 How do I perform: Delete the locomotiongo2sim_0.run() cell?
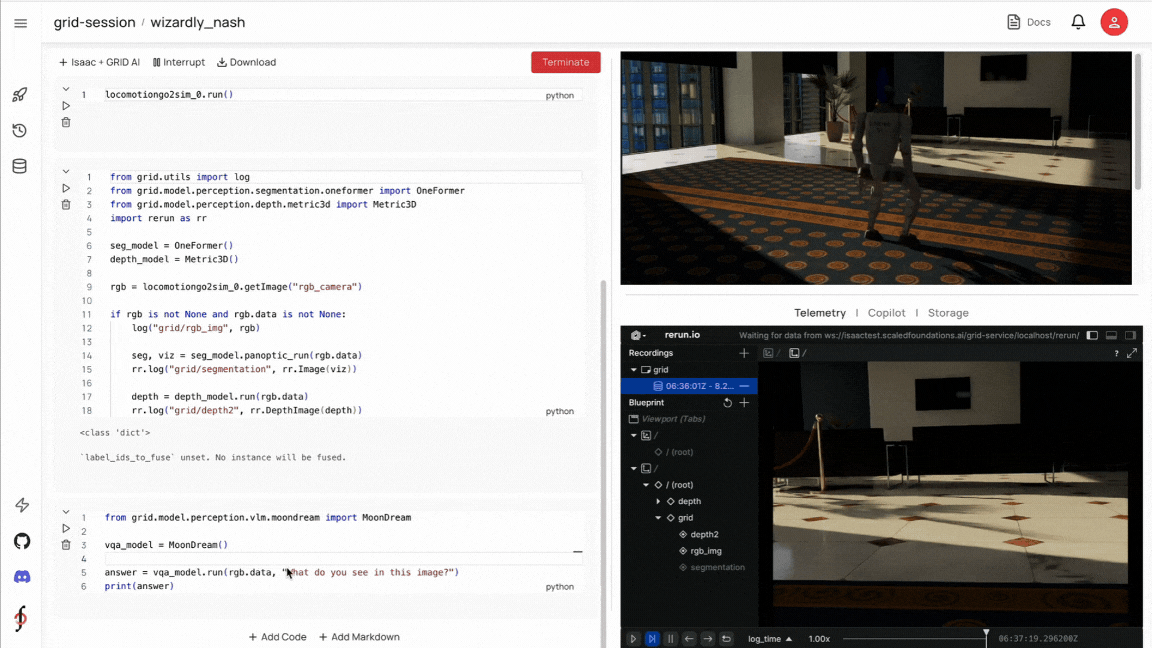65,122
